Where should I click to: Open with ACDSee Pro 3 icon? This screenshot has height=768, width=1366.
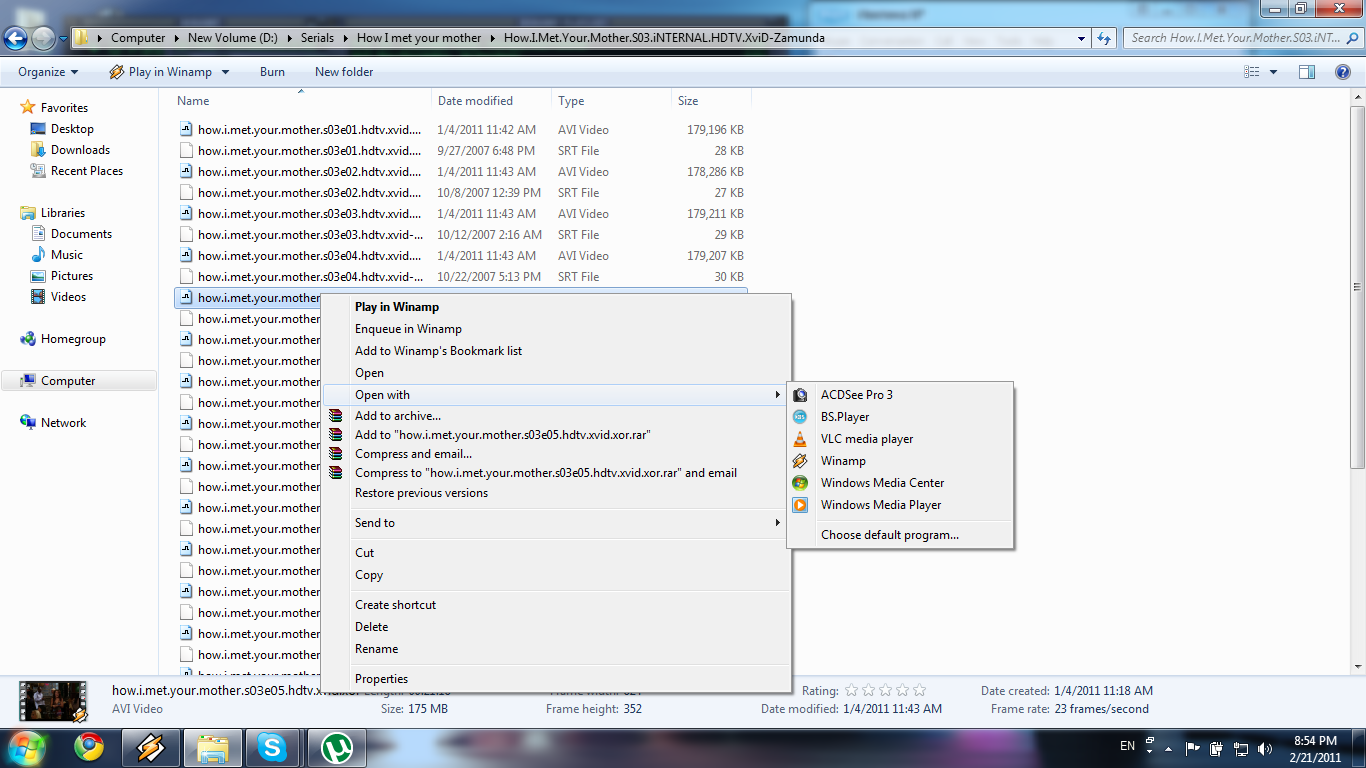coord(800,395)
